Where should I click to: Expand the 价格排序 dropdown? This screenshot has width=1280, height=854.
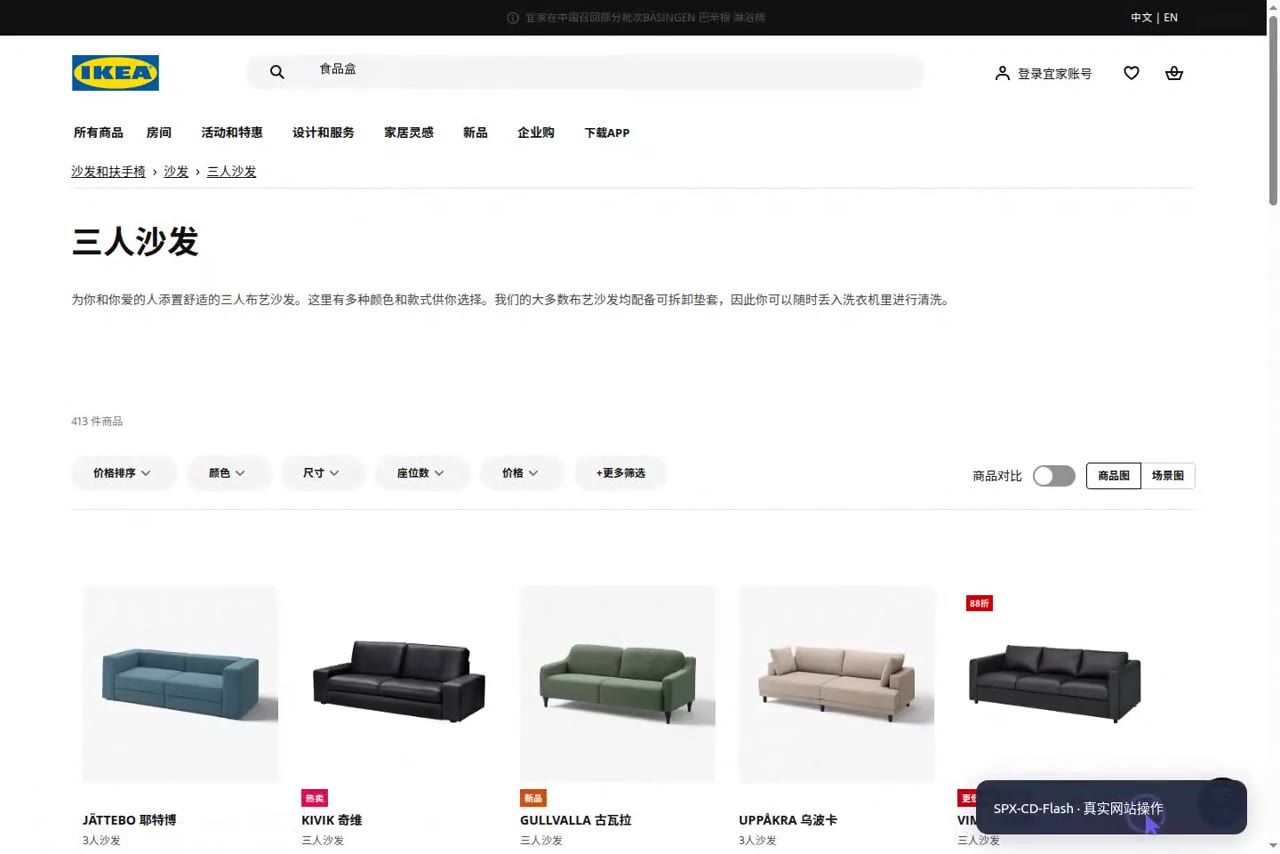(x=123, y=473)
